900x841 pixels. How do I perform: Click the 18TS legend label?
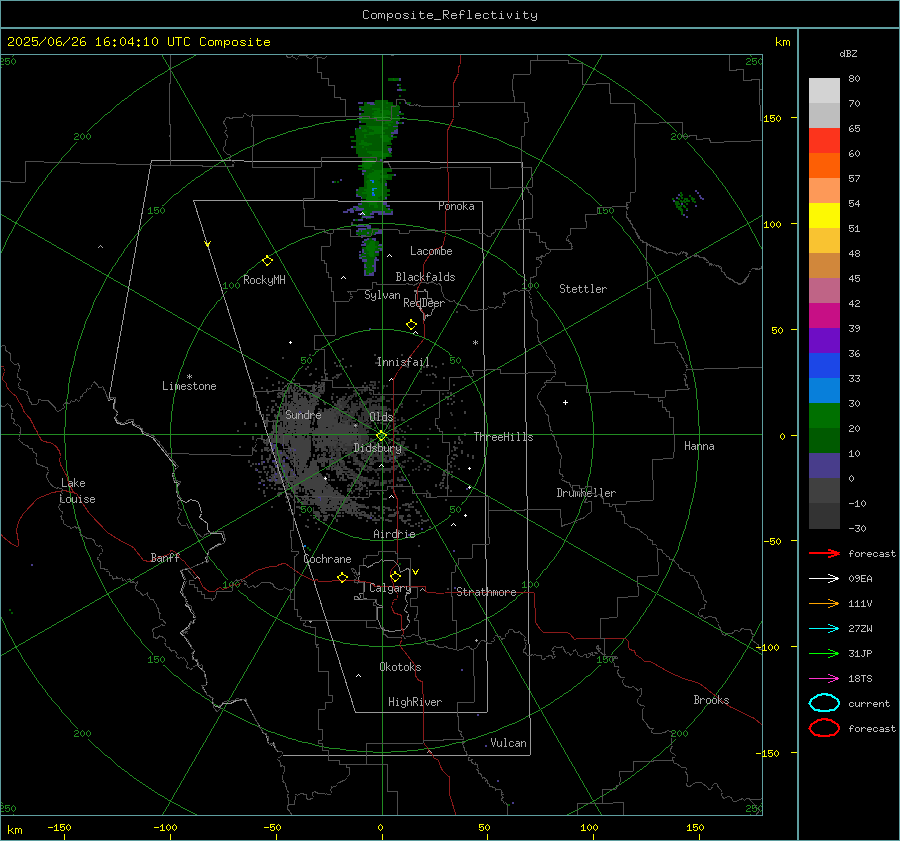(860, 679)
